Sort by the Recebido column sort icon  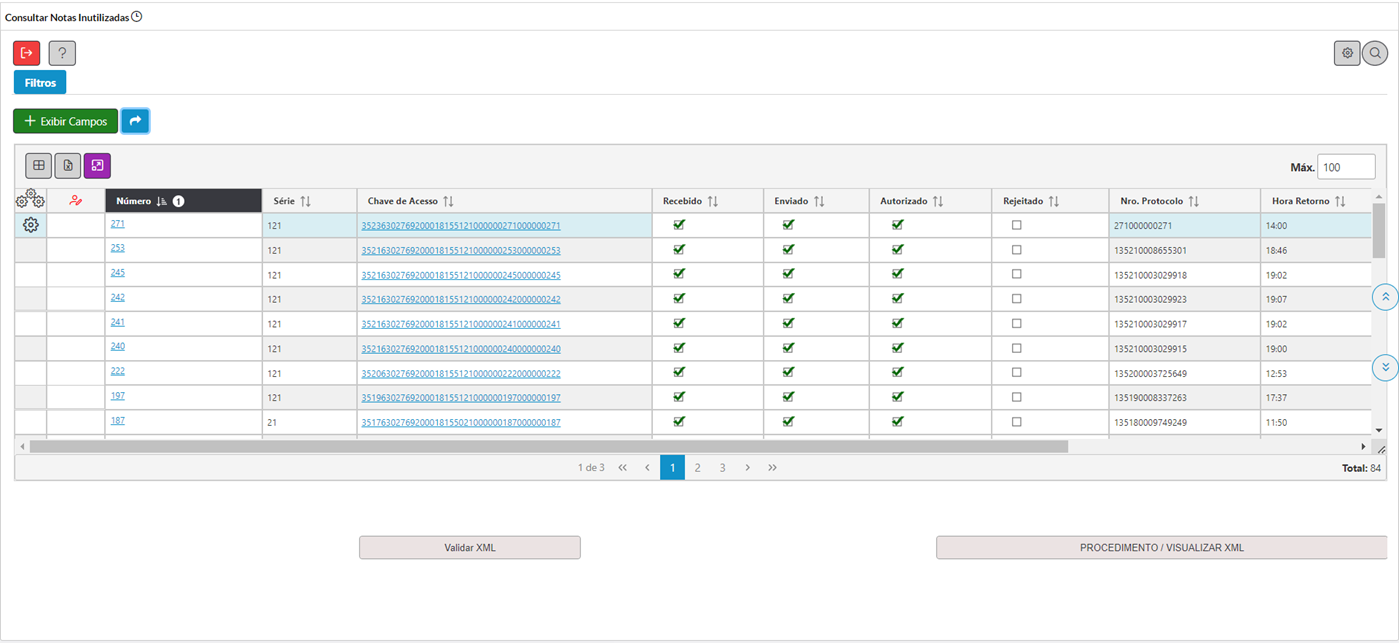point(713,201)
